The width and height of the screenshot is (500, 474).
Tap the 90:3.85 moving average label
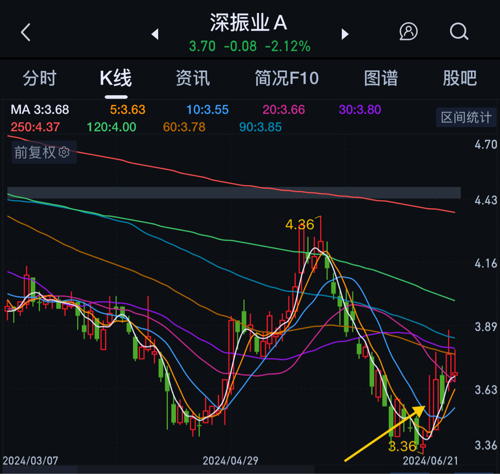point(261,127)
